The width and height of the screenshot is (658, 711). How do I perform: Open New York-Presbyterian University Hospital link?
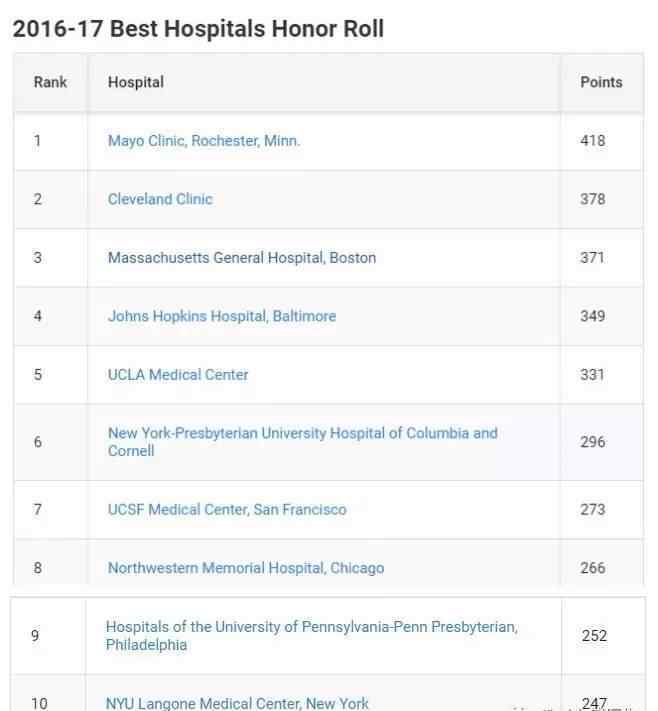tap(302, 442)
